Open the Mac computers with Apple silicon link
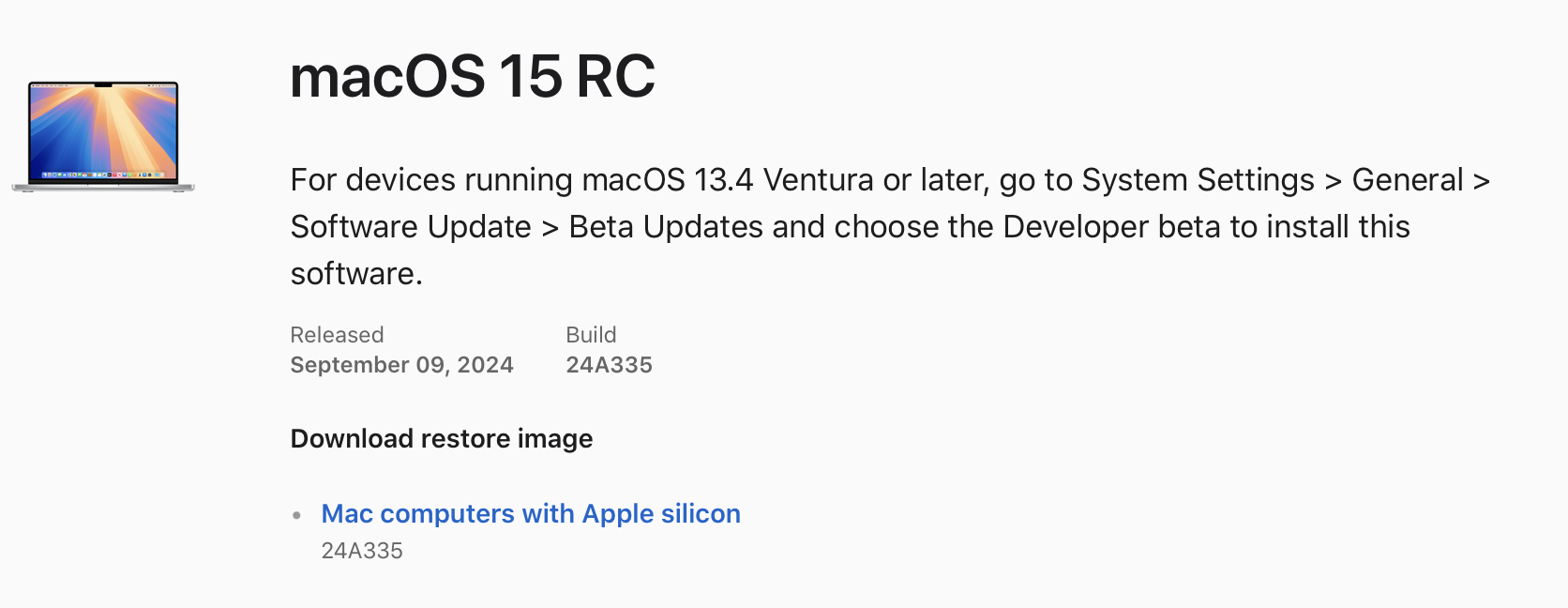Screen dimensions: 1568x608 [x=531, y=513]
